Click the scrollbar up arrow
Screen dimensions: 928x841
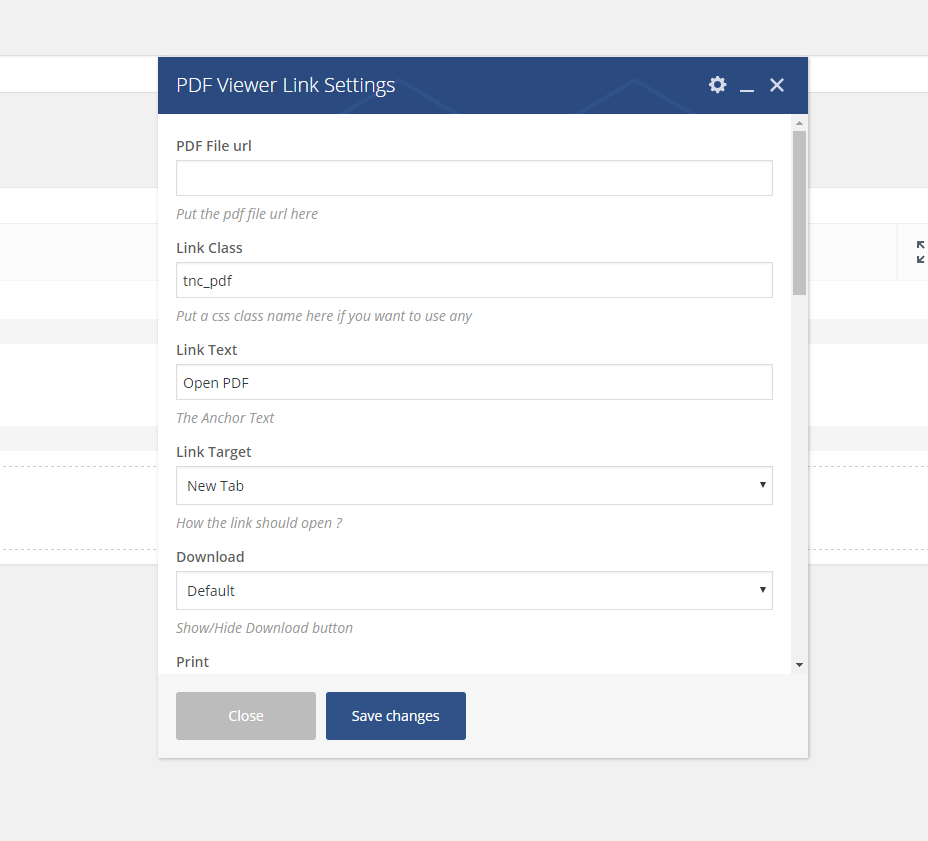pyautogui.click(x=799, y=123)
